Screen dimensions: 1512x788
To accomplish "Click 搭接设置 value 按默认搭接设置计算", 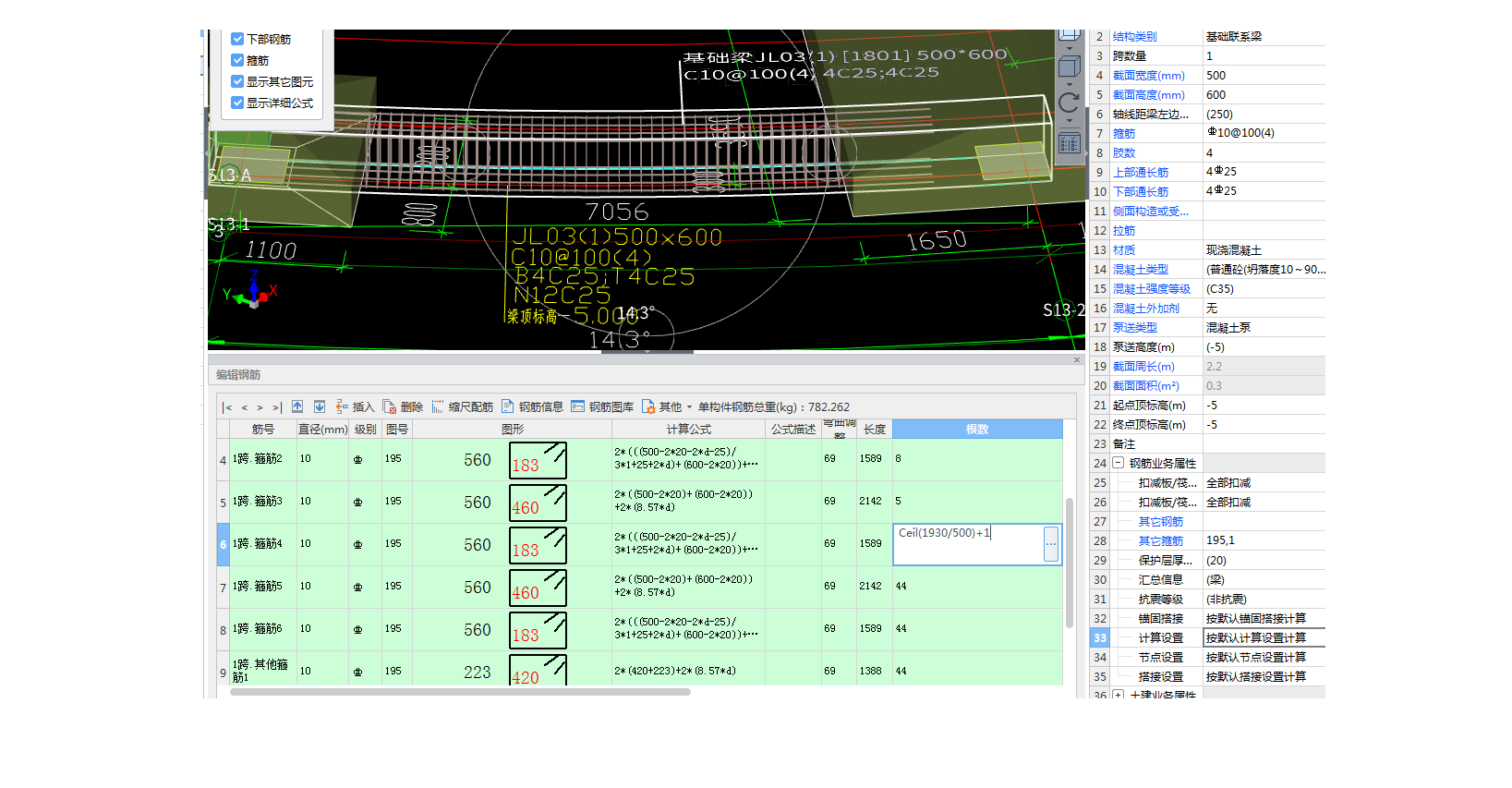I will pyautogui.click(x=1264, y=677).
